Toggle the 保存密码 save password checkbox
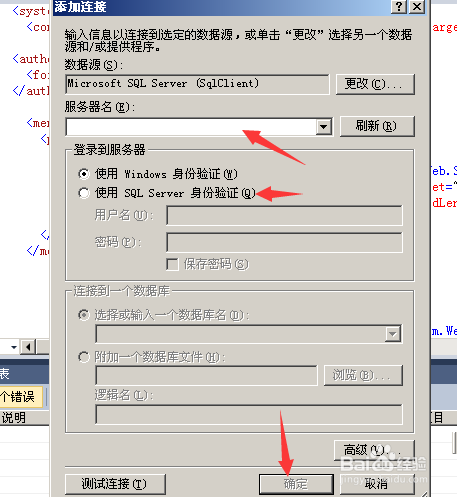 pos(172,264)
